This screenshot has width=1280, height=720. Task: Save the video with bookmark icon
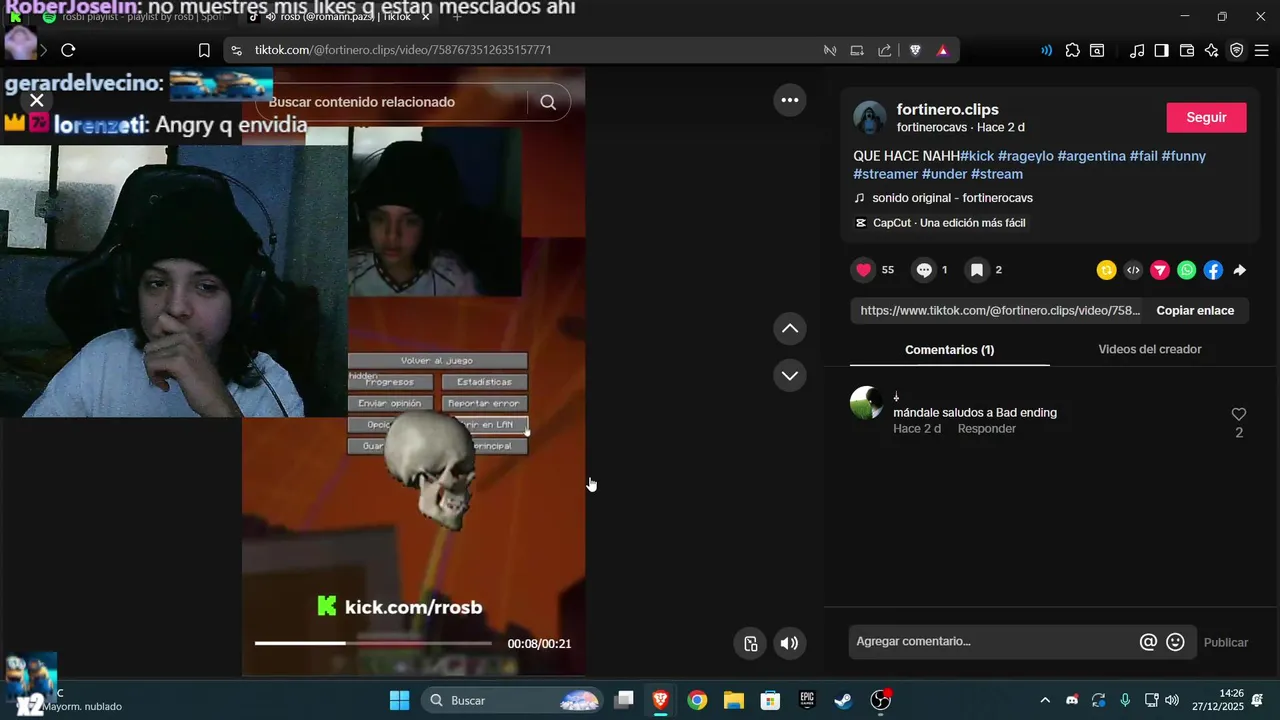[977, 270]
